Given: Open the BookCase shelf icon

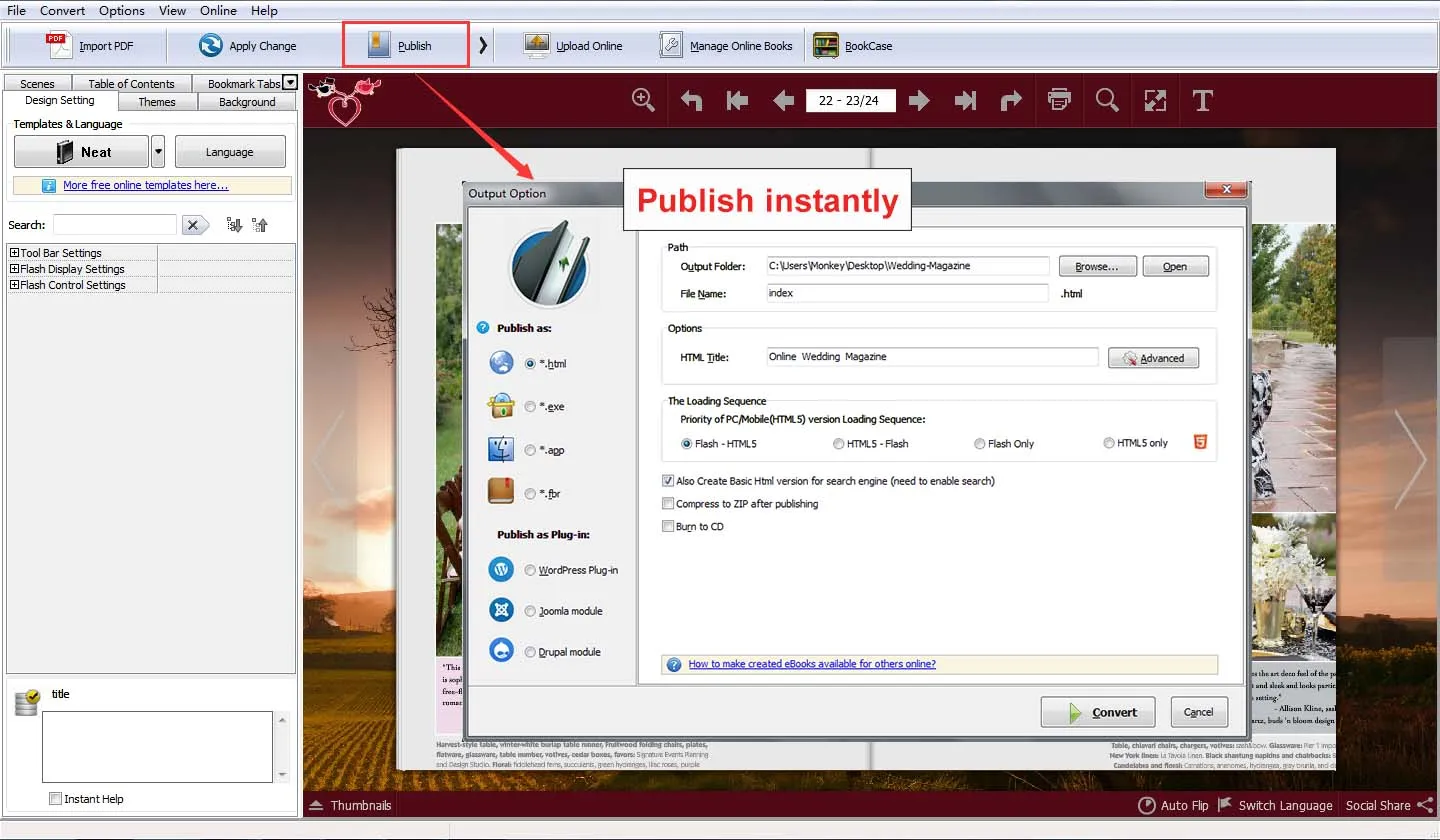Looking at the screenshot, I should tap(826, 45).
